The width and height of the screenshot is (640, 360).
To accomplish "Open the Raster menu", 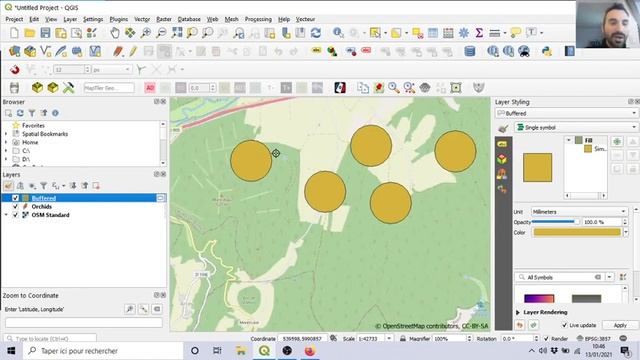I will [164, 19].
